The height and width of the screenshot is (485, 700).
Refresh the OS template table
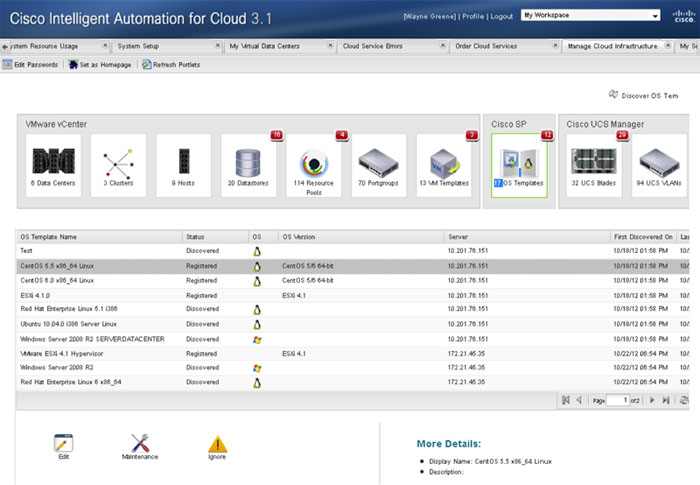click(683, 400)
